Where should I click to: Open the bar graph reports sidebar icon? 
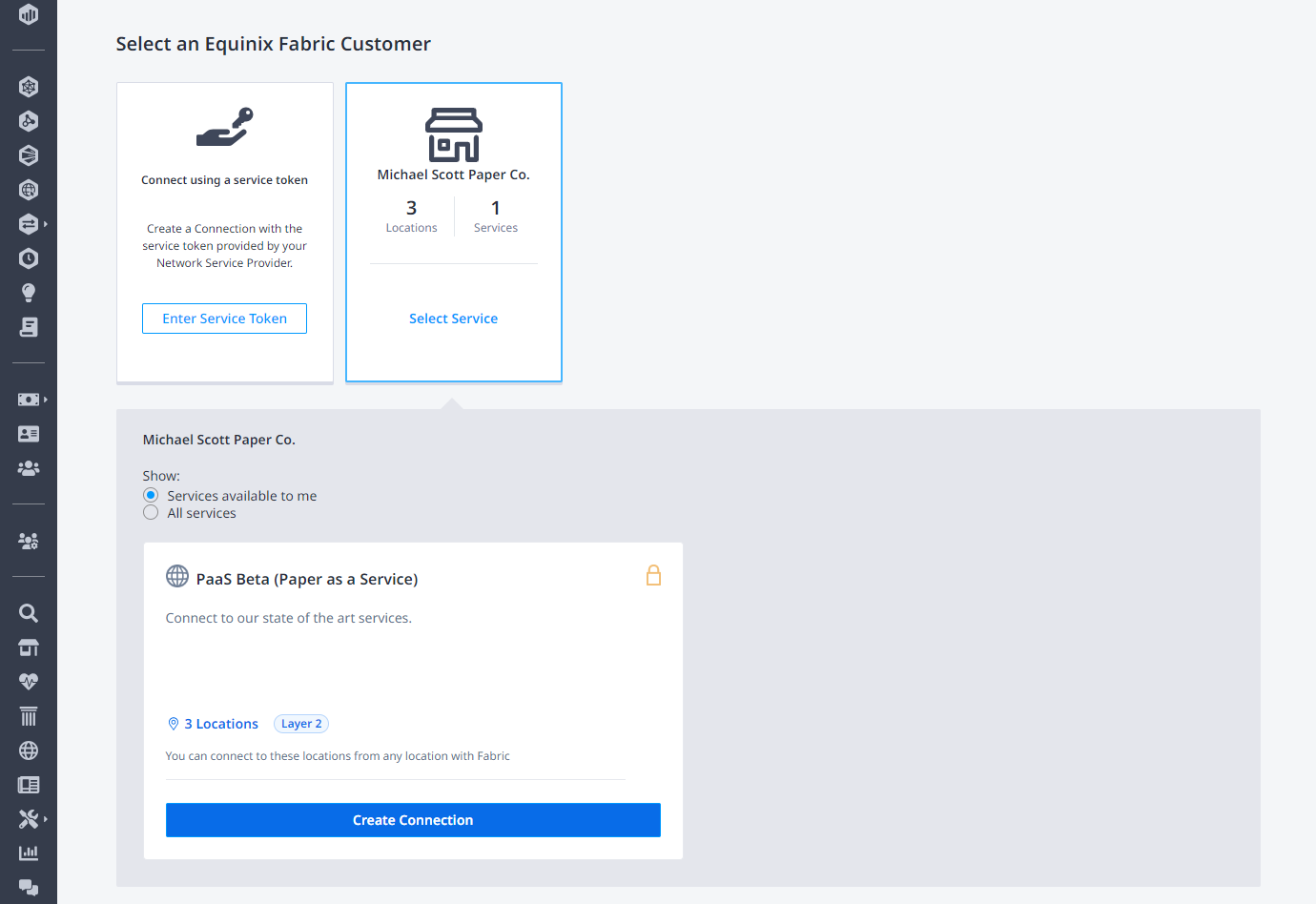[x=29, y=853]
